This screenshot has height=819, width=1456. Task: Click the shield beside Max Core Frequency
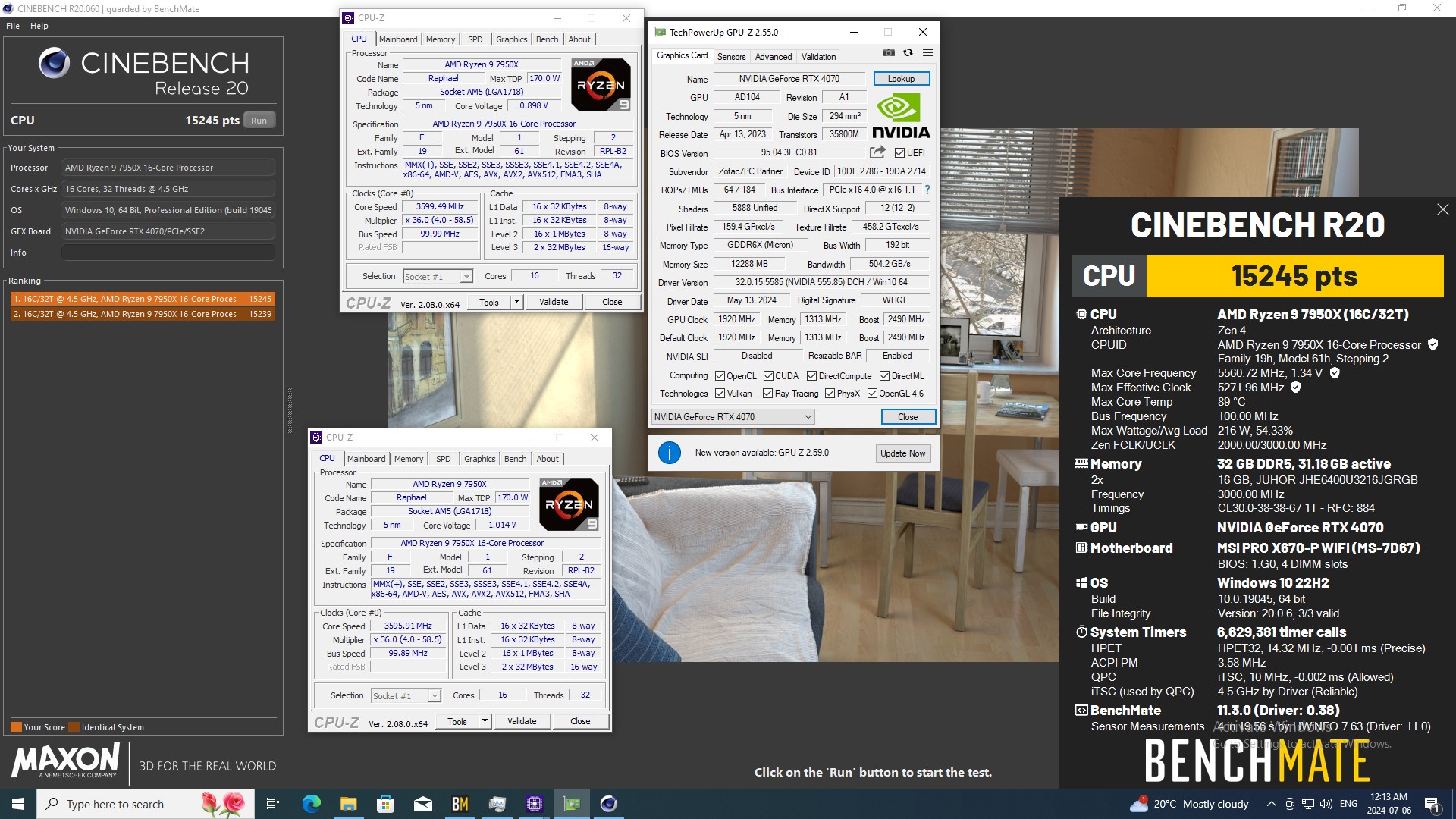1335,372
